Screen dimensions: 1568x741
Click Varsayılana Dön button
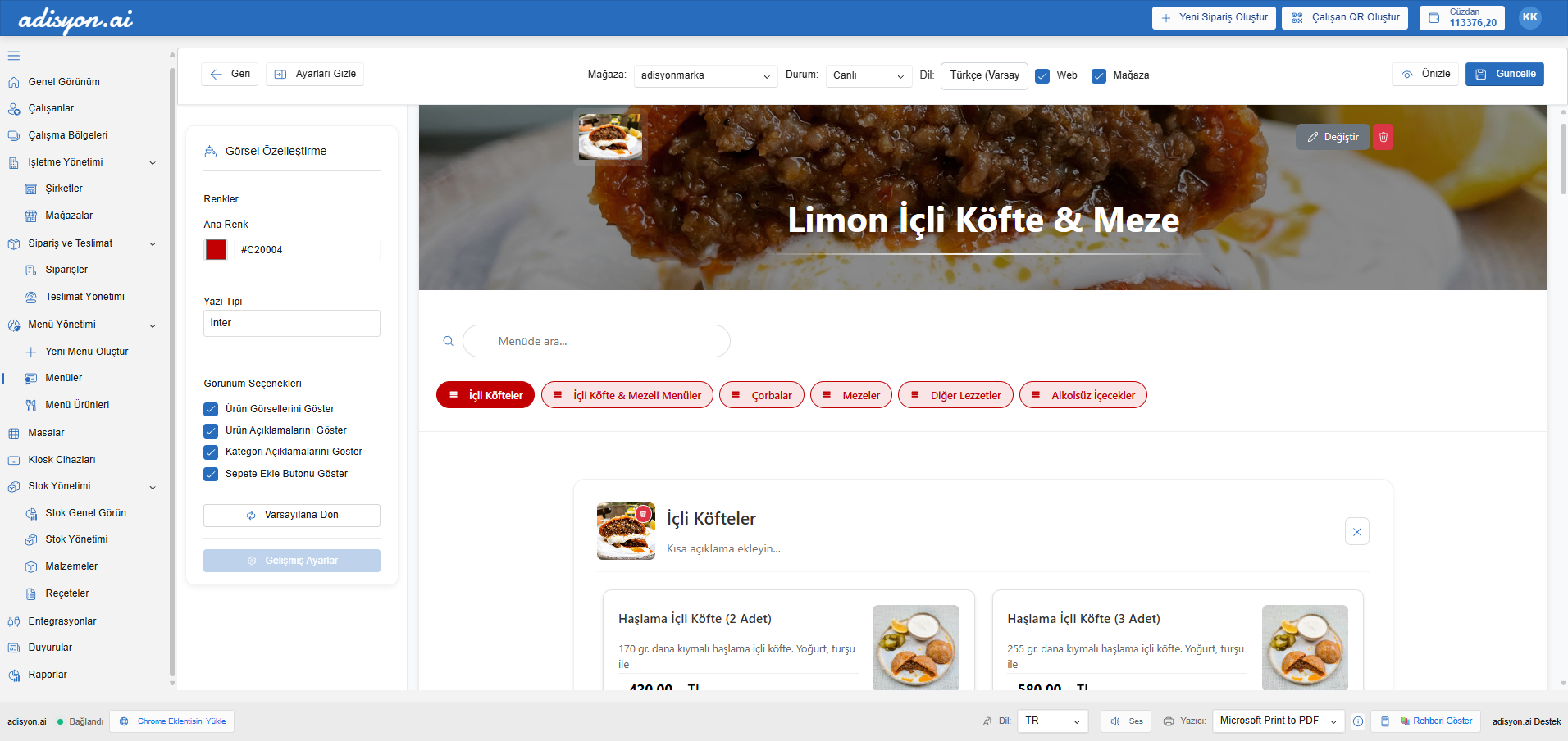(291, 515)
